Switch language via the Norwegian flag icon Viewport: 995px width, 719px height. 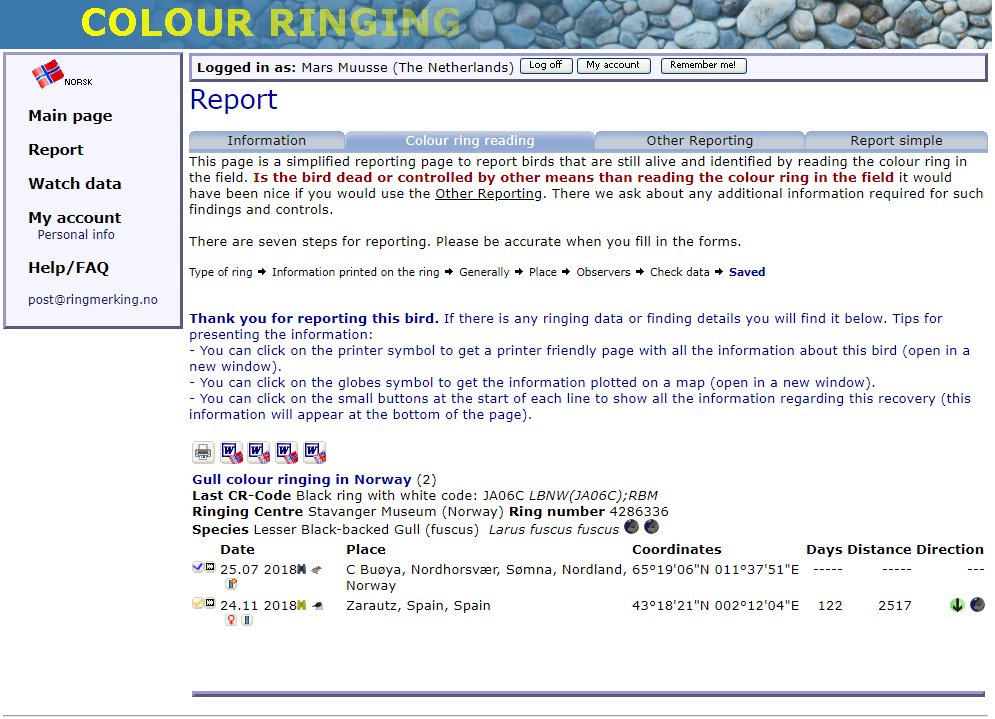click(x=48, y=74)
